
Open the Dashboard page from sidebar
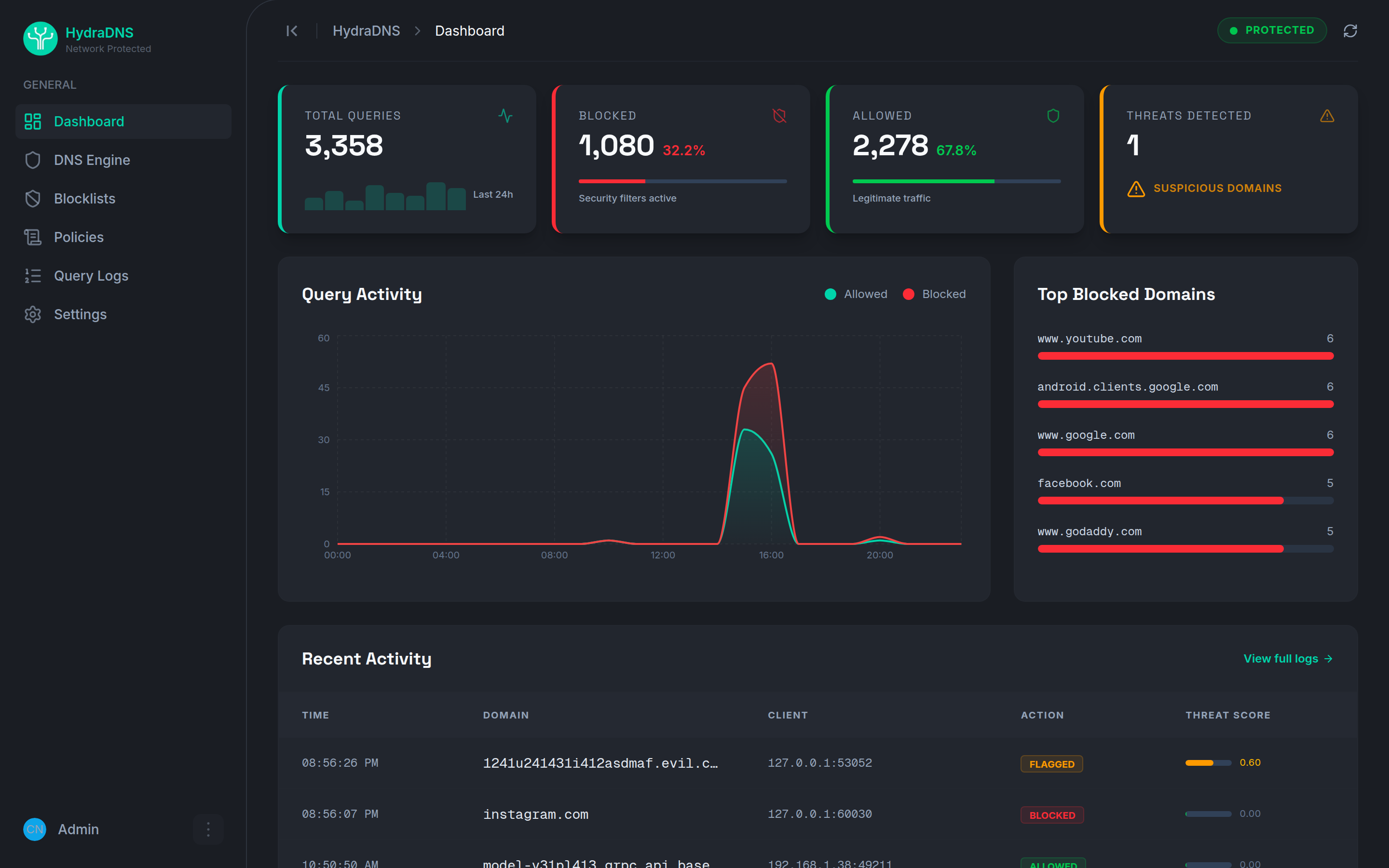123,121
